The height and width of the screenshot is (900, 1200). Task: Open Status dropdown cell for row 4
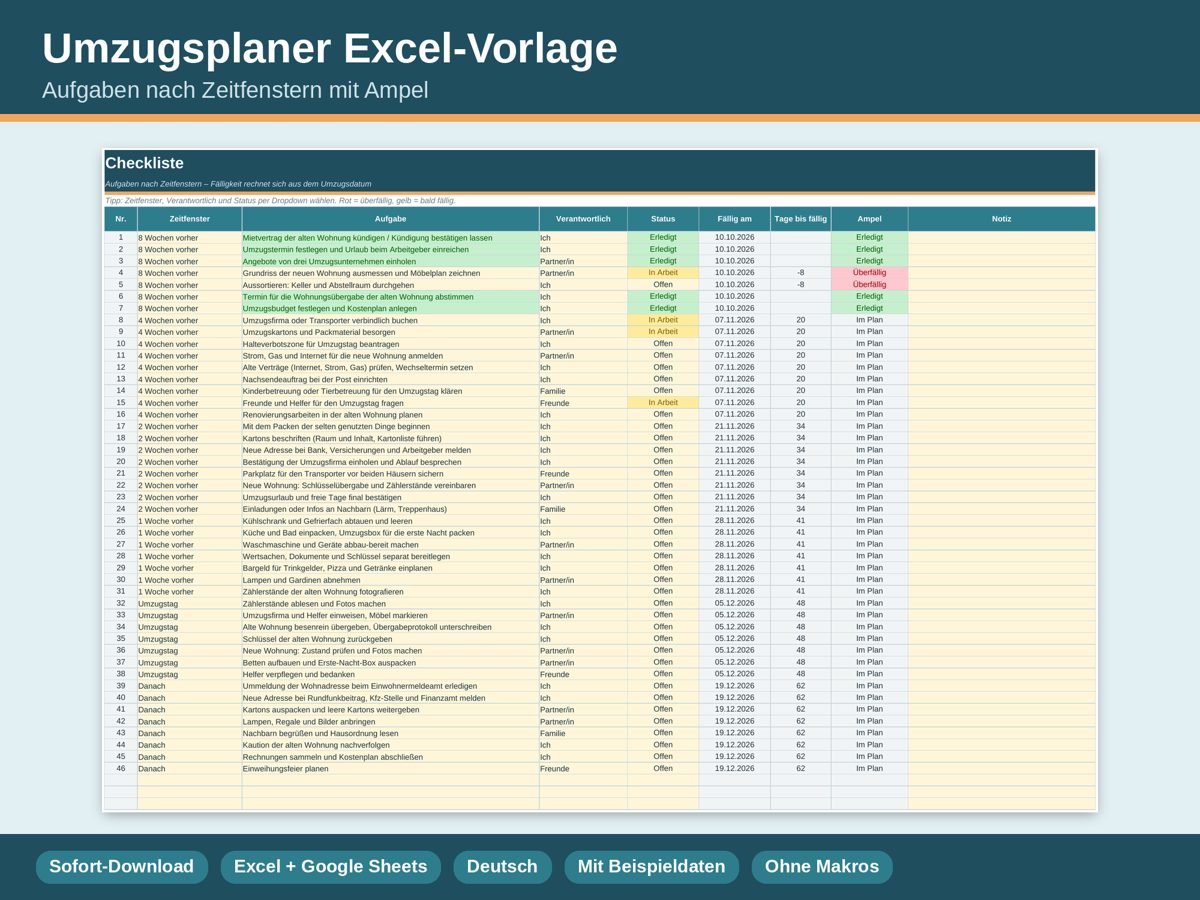tap(663, 273)
